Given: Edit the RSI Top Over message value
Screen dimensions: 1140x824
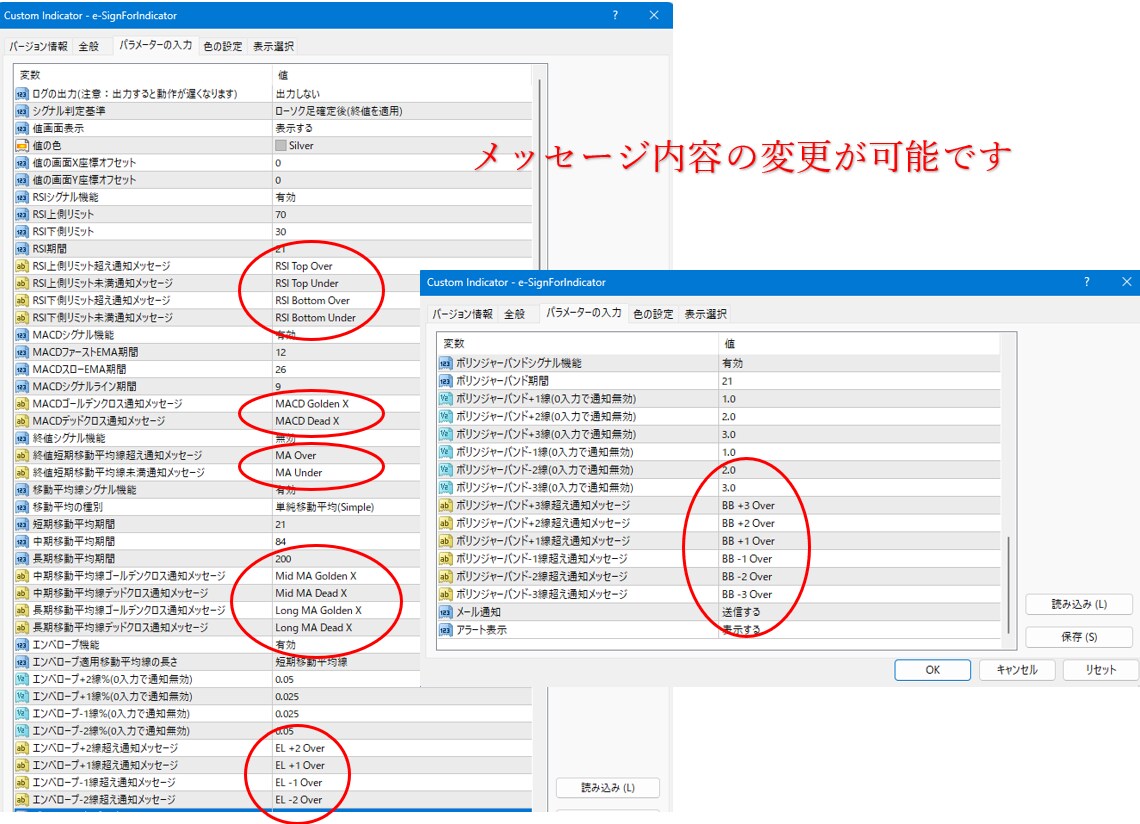Looking at the screenshot, I should tap(346, 266).
